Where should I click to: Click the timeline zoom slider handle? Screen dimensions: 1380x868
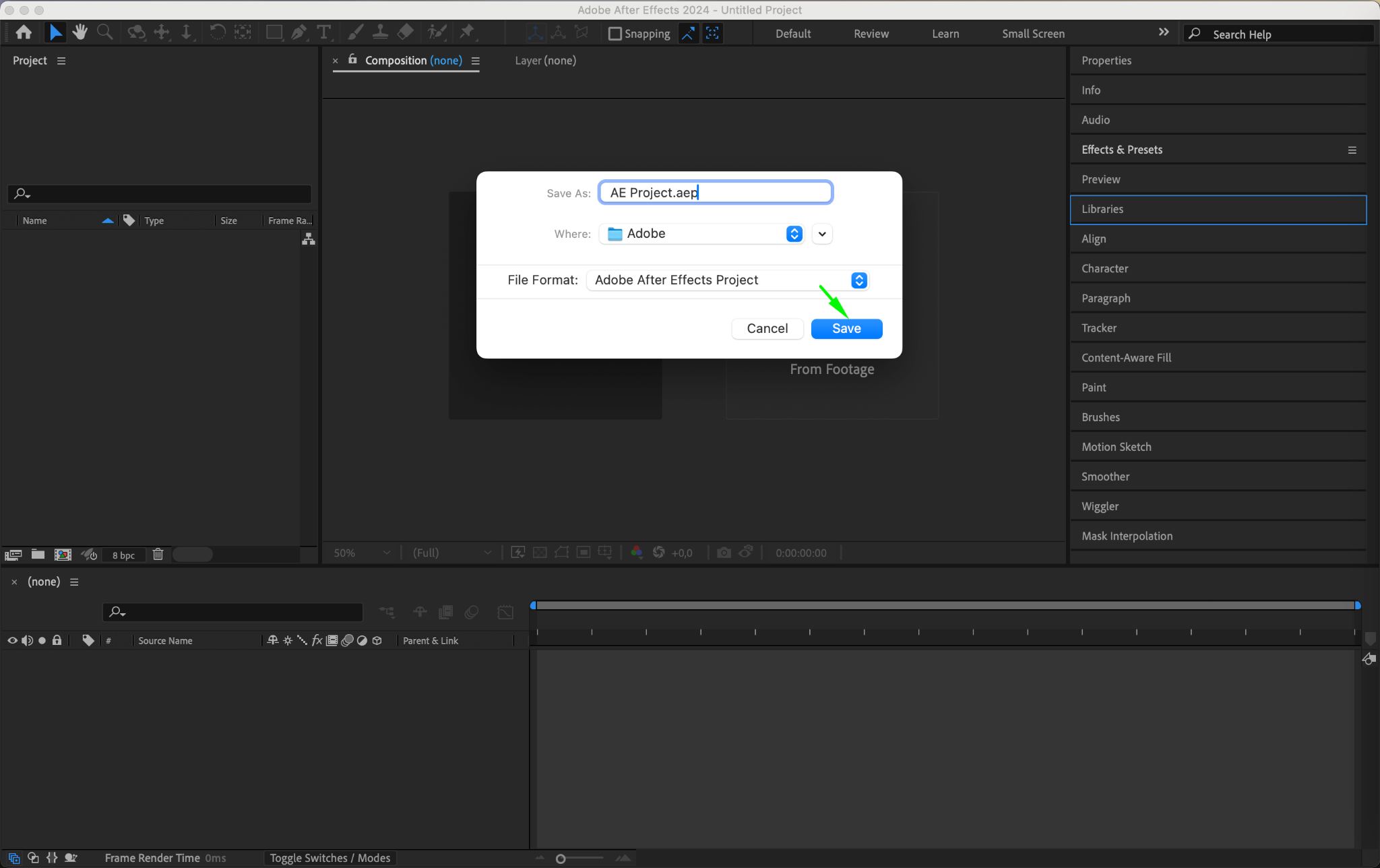(561, 859)
